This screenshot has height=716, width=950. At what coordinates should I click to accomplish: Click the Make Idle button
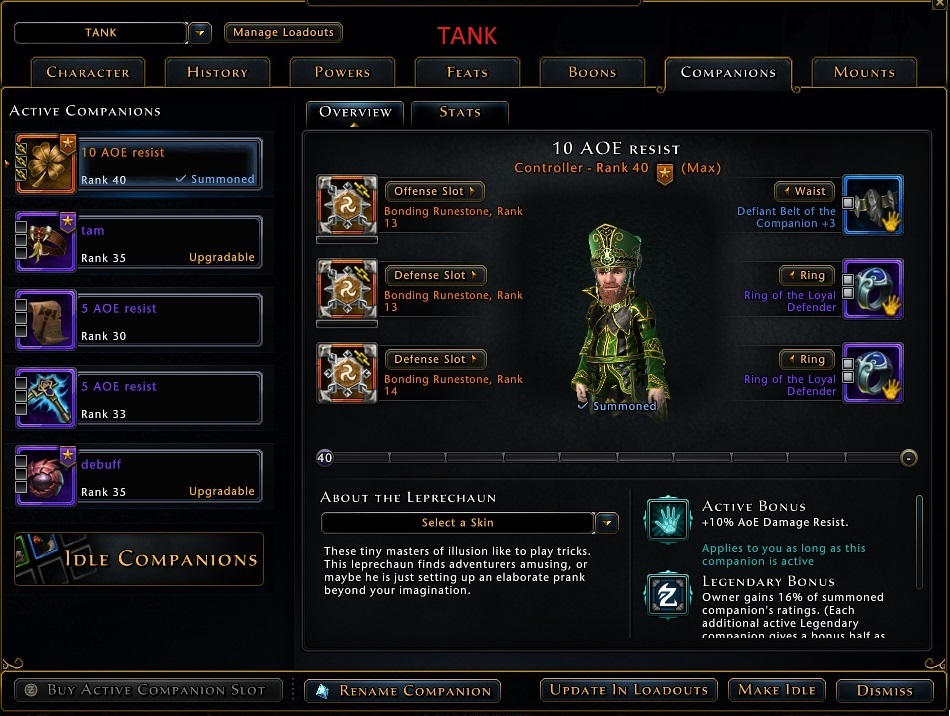(x=777, y=690)
